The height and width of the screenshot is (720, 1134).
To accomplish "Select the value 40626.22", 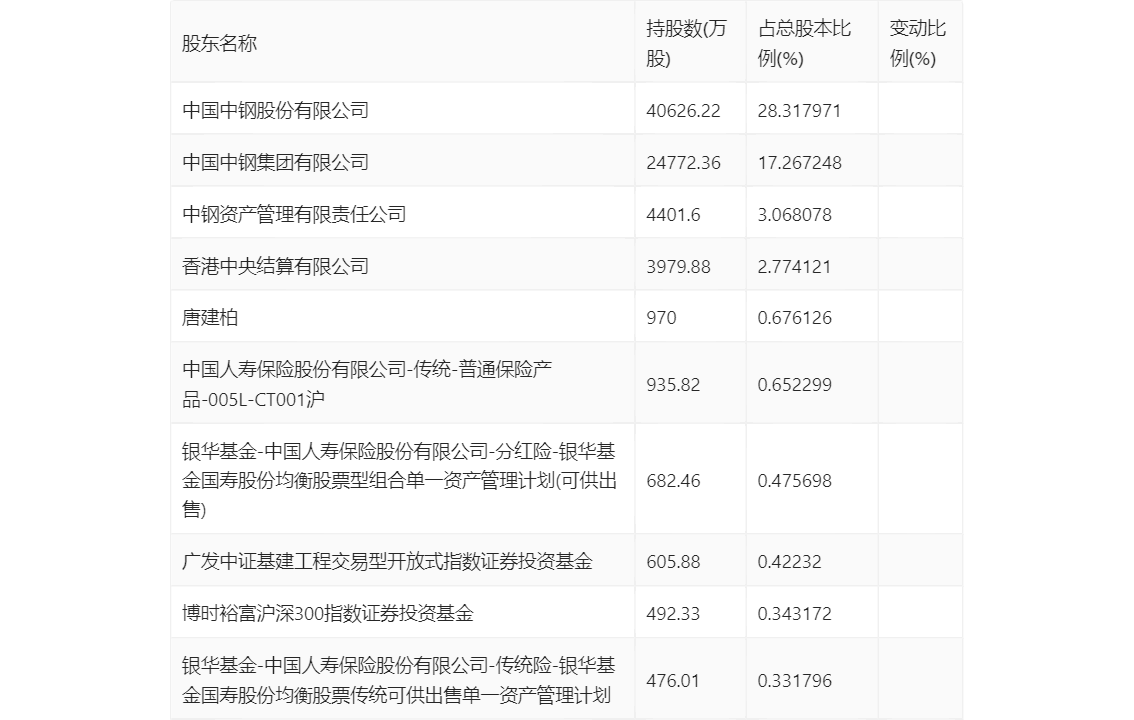I will point(683,111).
